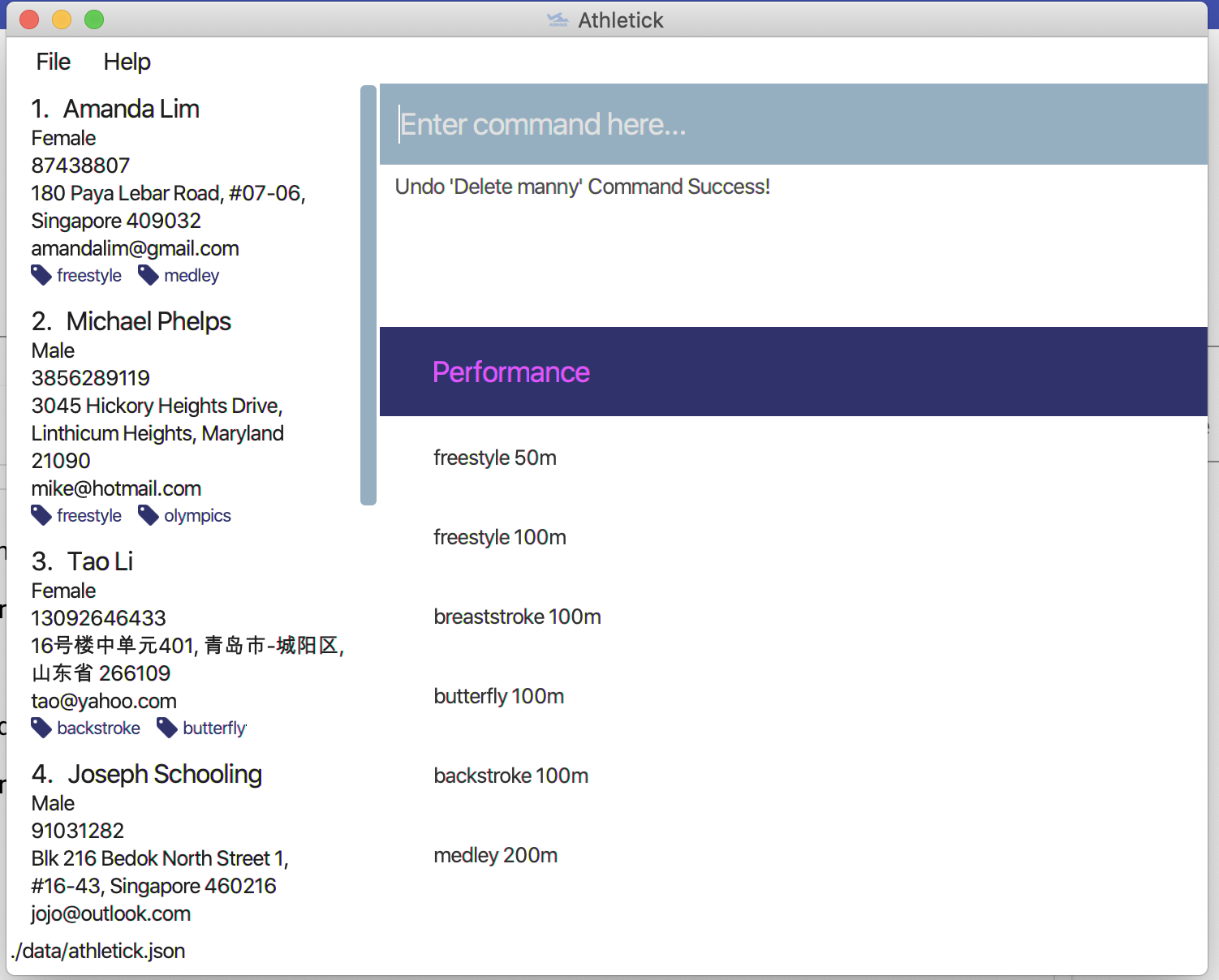Click phone number 91031282
Viewport: 1219px width, 980px height.
78,831
